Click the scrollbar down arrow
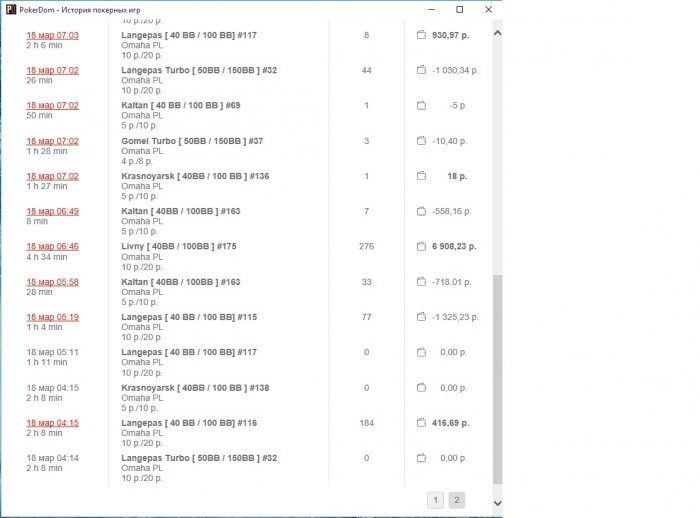 point(497,503)
